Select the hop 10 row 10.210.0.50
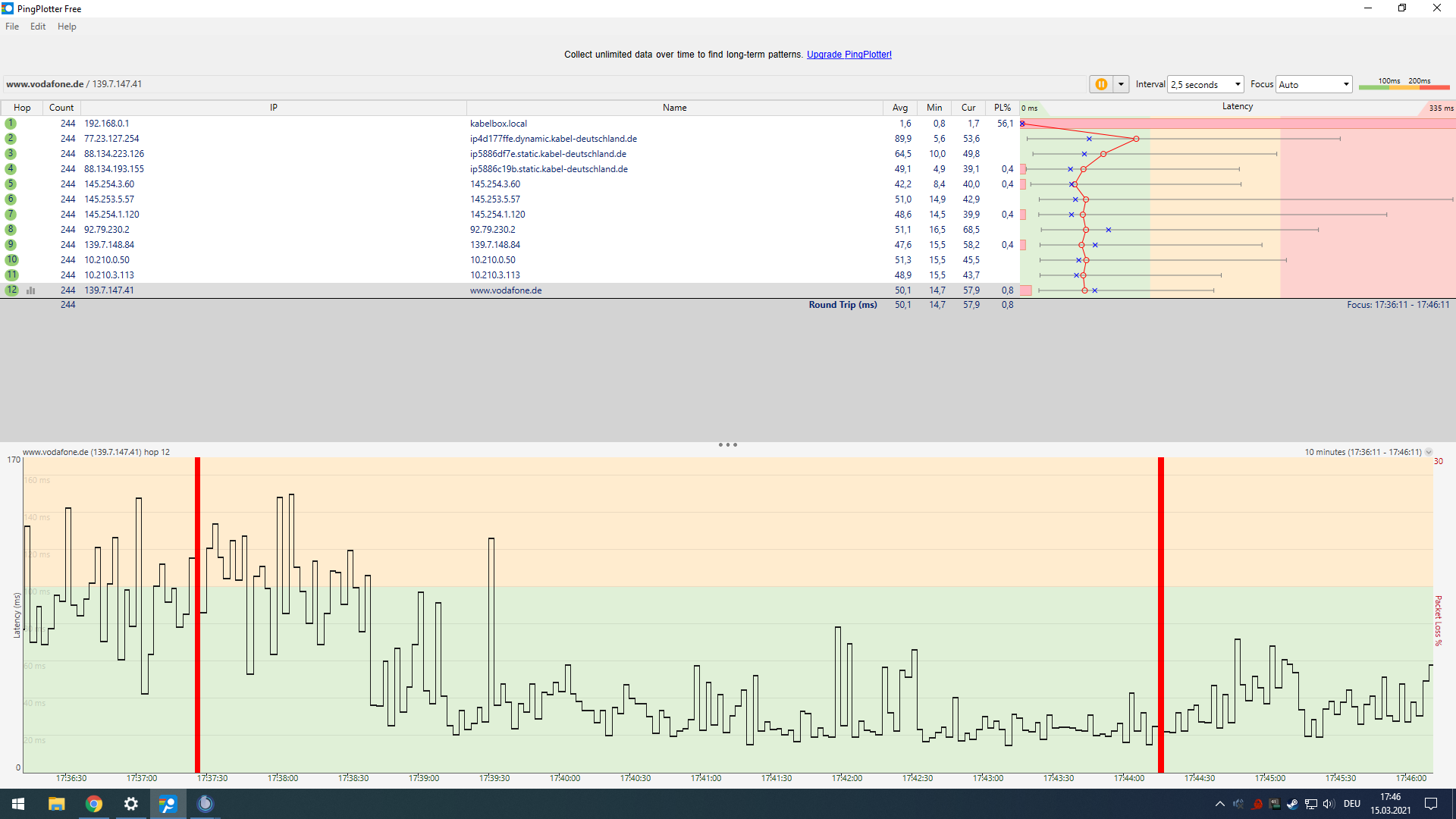The width and height of the screenshot is (1456, 819). coord(107,260)
